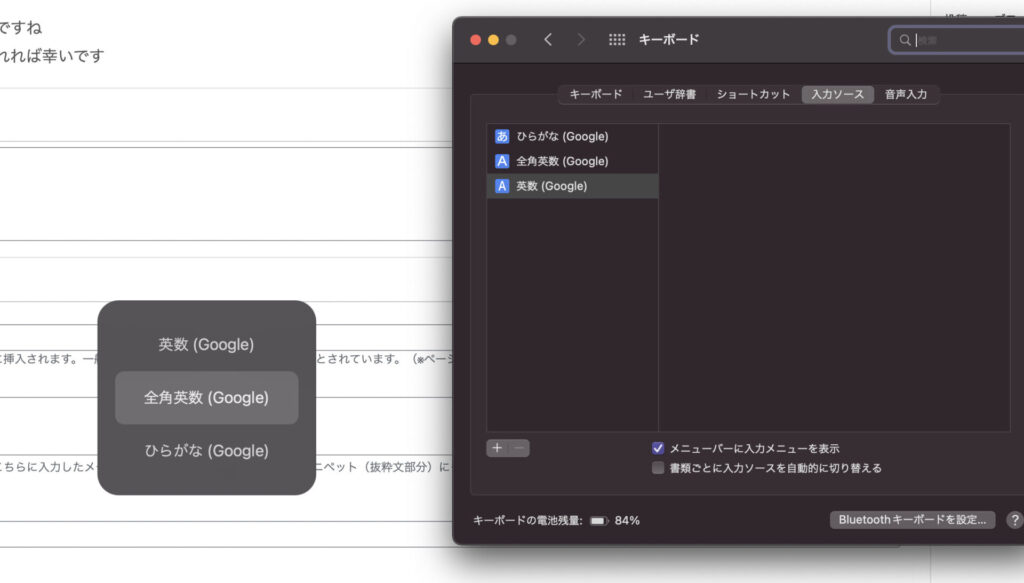This screenshot has height=583, width=1024.
Task: Click the forward chevron in the Keyboard window
Action: [x=581, y=40]
